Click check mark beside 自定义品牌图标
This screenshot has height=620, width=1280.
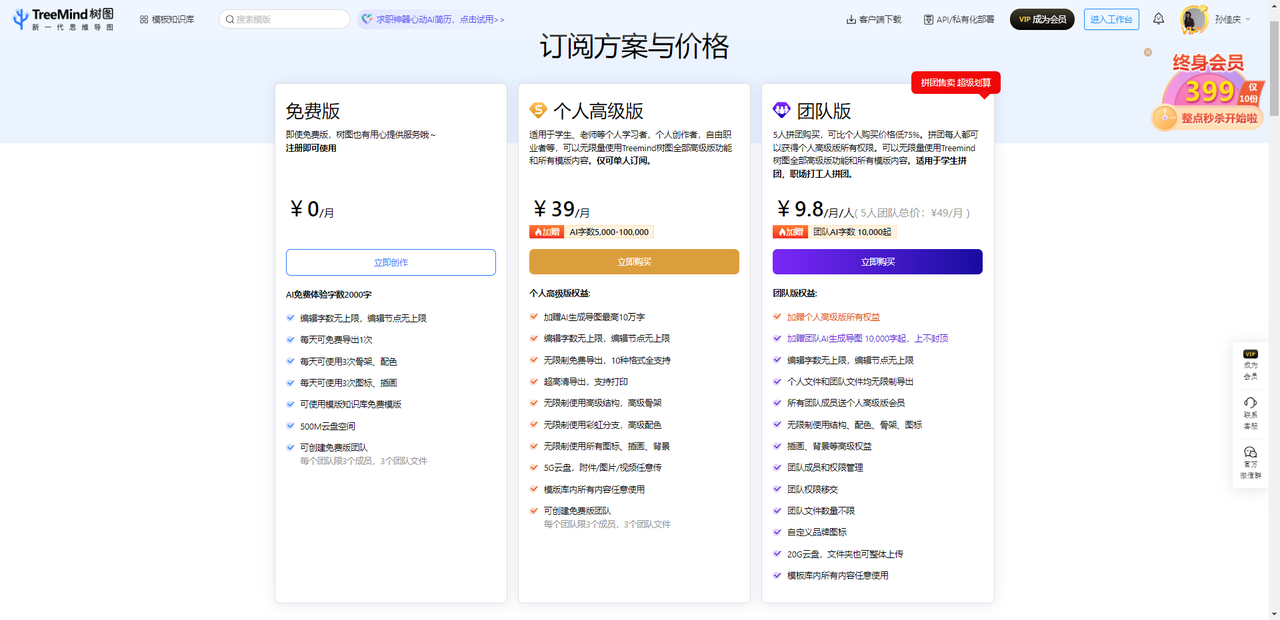point(777,532)
